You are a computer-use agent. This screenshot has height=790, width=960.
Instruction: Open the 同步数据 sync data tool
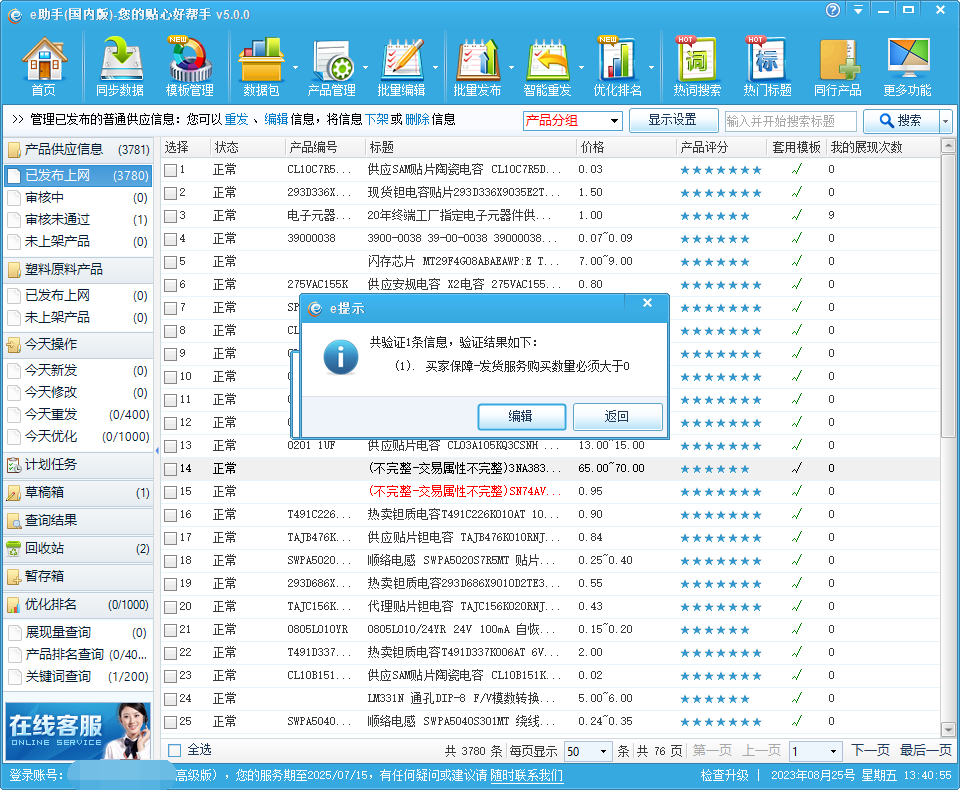click(119, 68)
